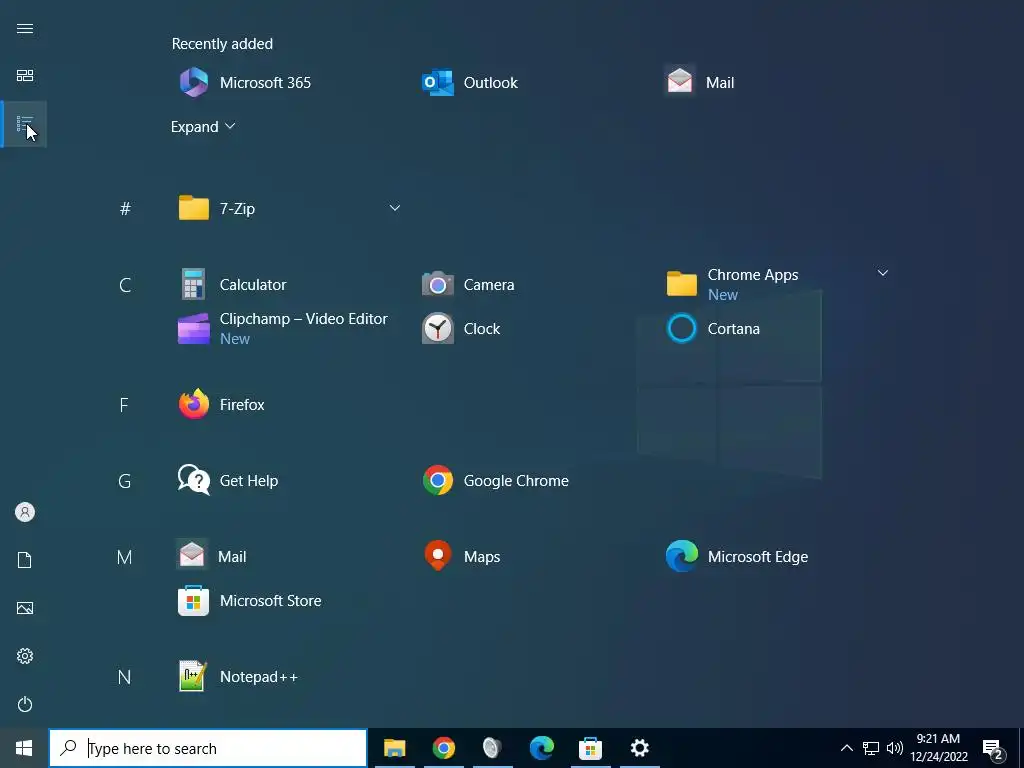The width and height of the screenshot is (1024, 768).
Task: Open the Chrome Apps folder icon
Action: [x=681, y=284]
